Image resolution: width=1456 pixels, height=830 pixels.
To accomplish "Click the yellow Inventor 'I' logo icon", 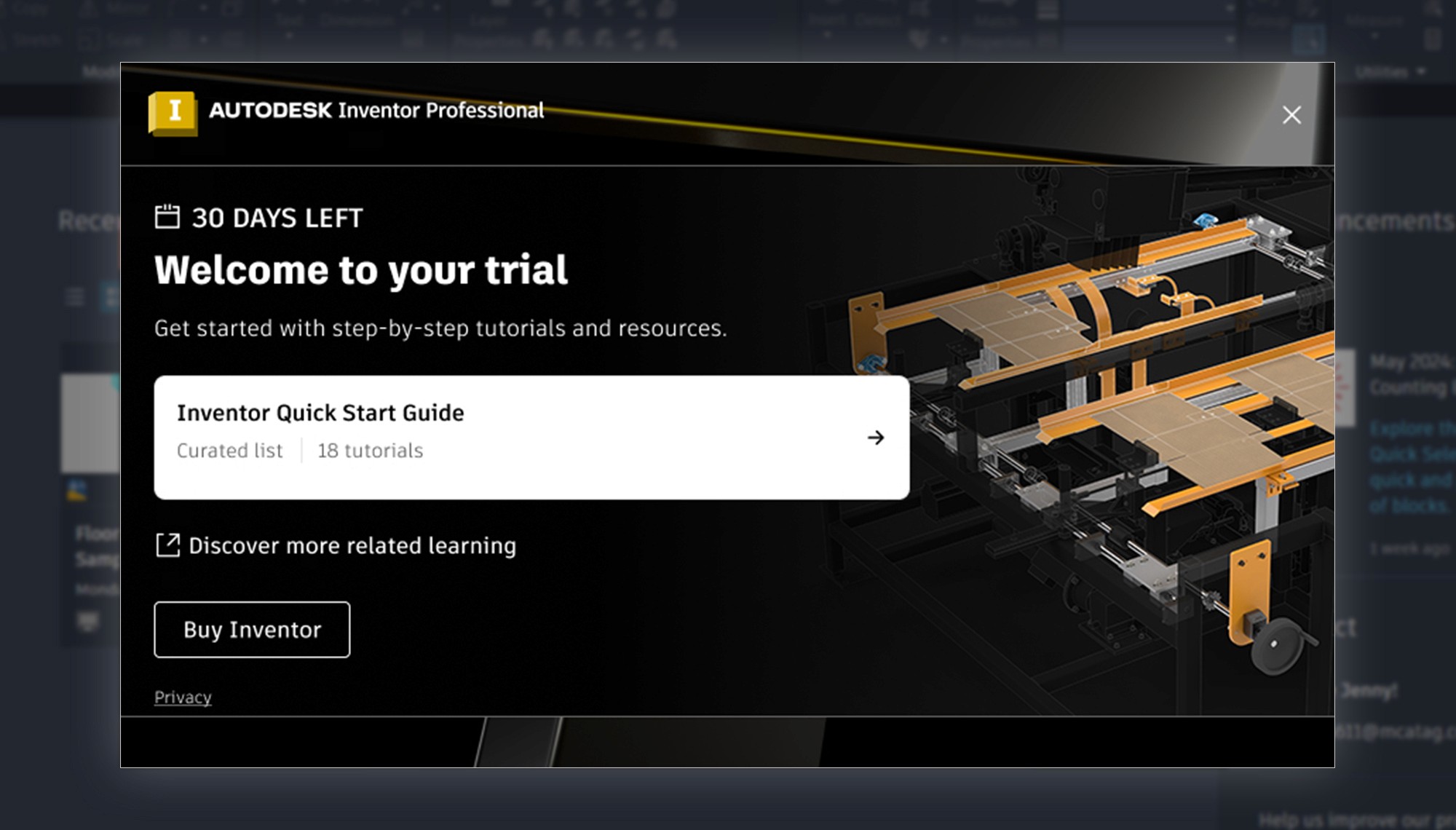I will pyautogui.click(x=173, y=113).
